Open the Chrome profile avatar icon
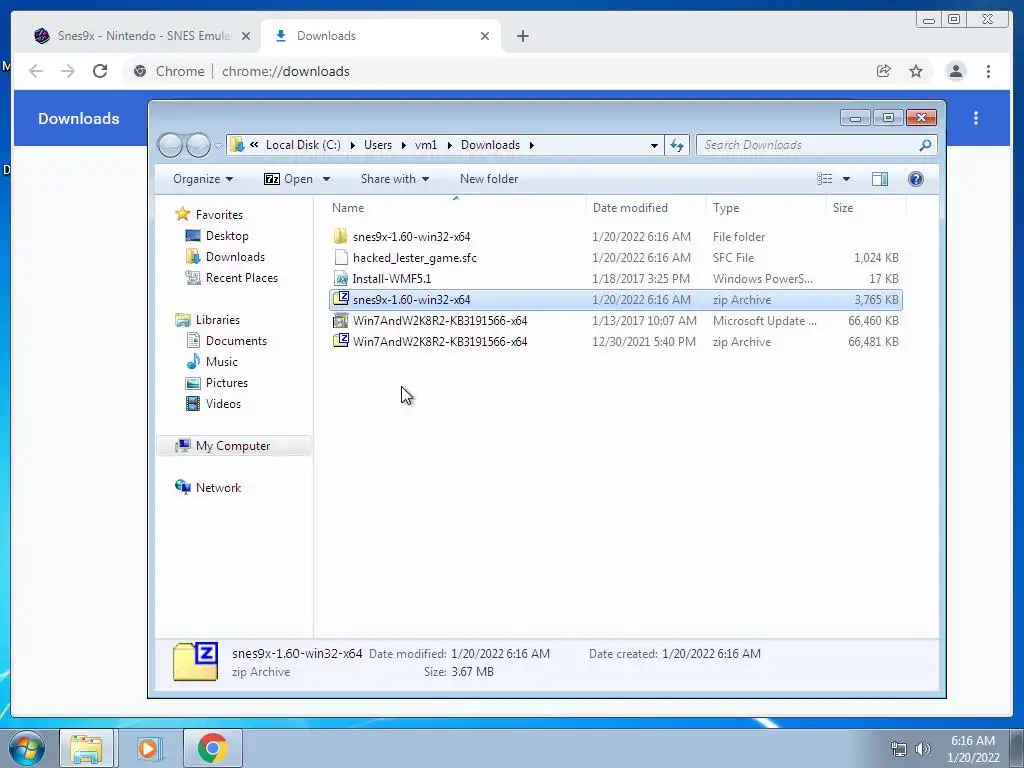The image size is (1024, 768). pos(955,71)
